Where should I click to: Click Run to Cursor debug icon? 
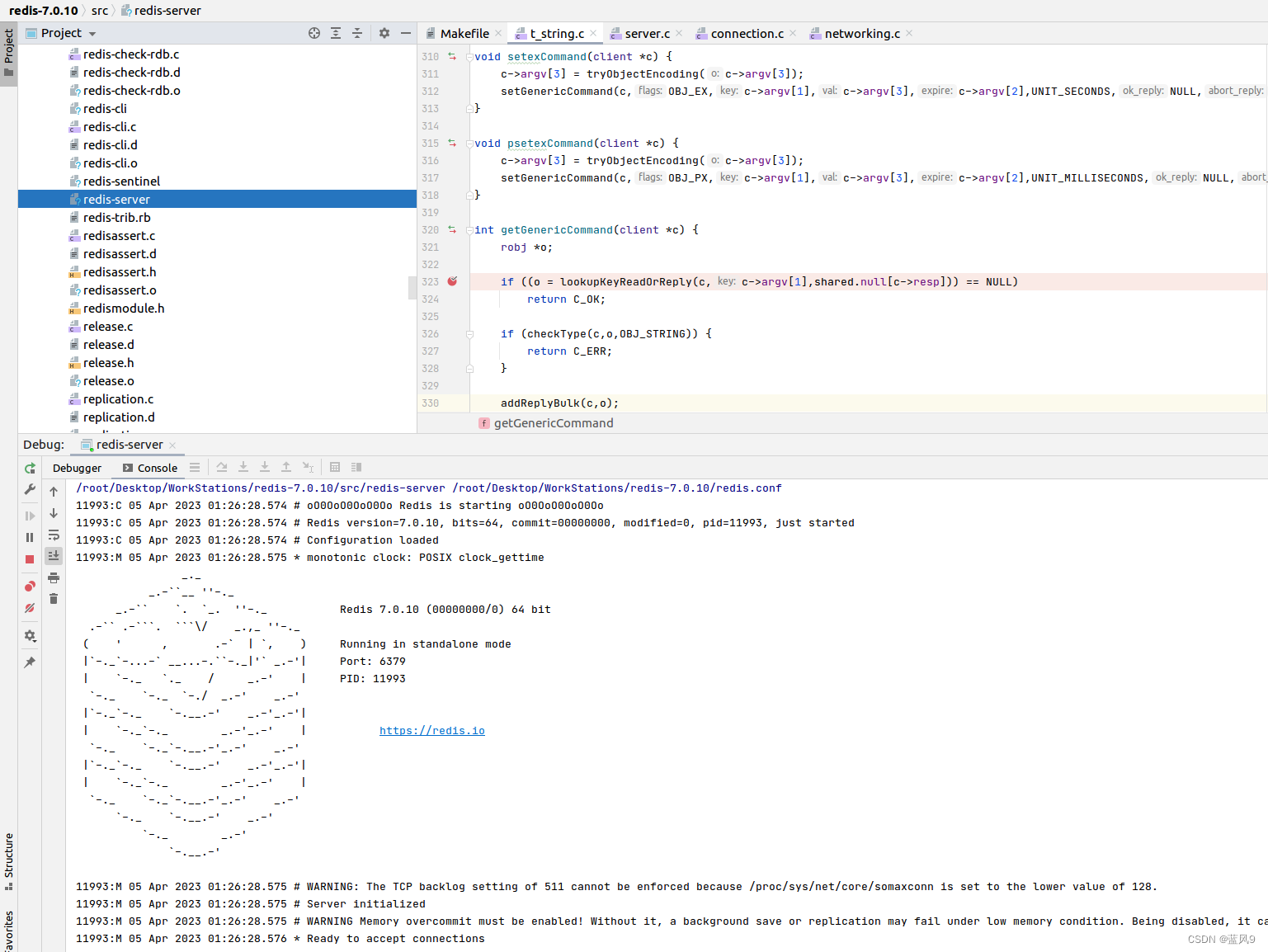pyautogui.click(x=308, y=467)
